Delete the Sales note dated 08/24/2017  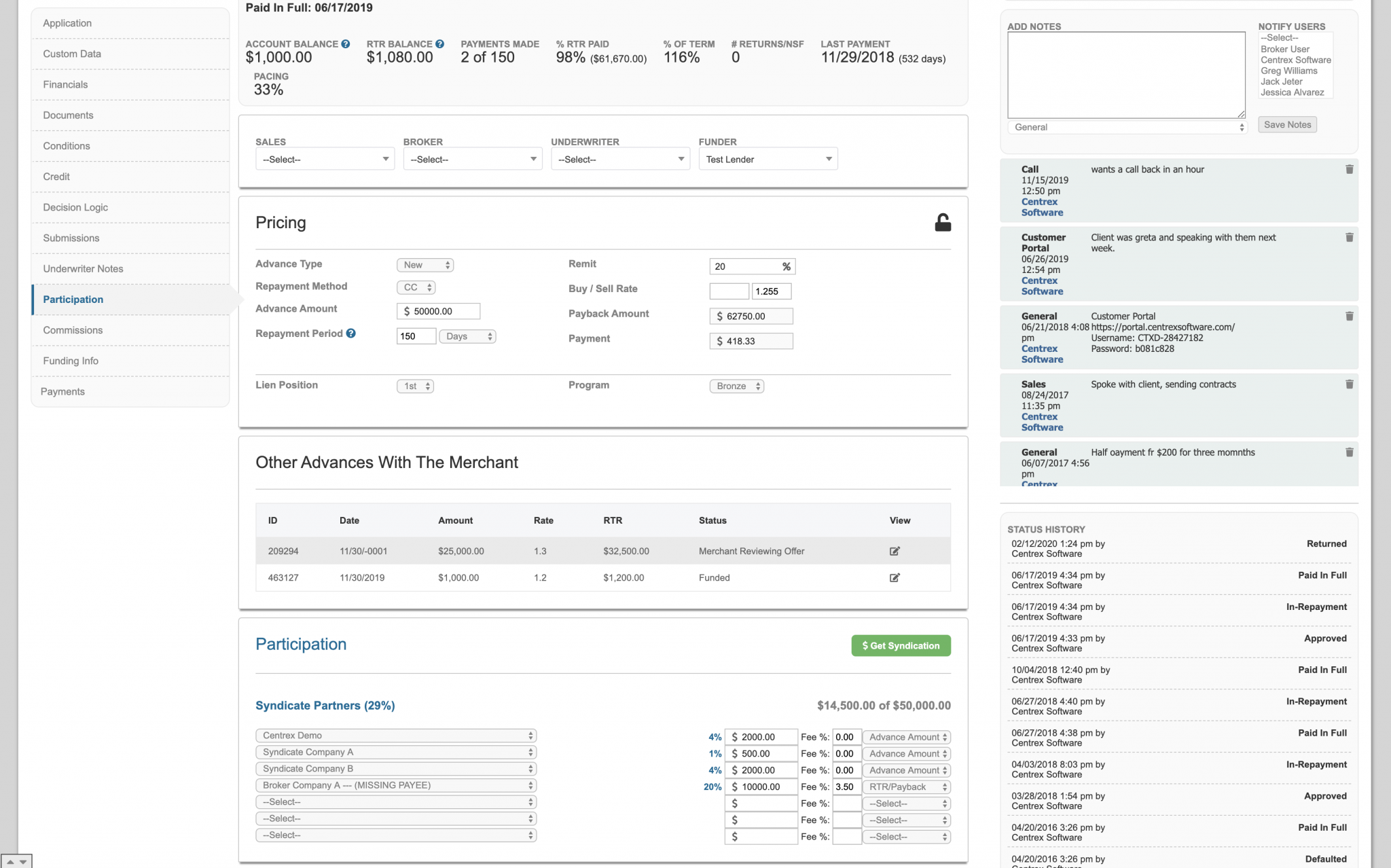(x=1350, y=384)
